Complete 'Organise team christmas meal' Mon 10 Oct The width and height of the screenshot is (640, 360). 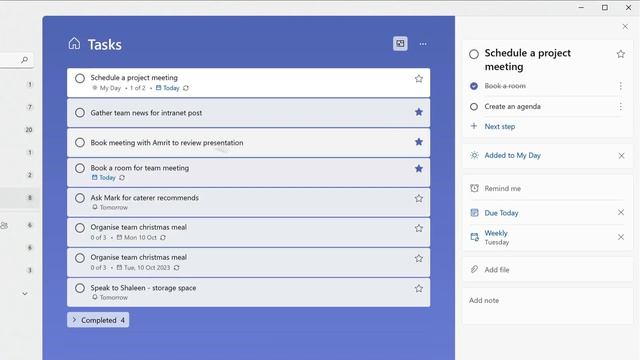(x=80, y=228)
